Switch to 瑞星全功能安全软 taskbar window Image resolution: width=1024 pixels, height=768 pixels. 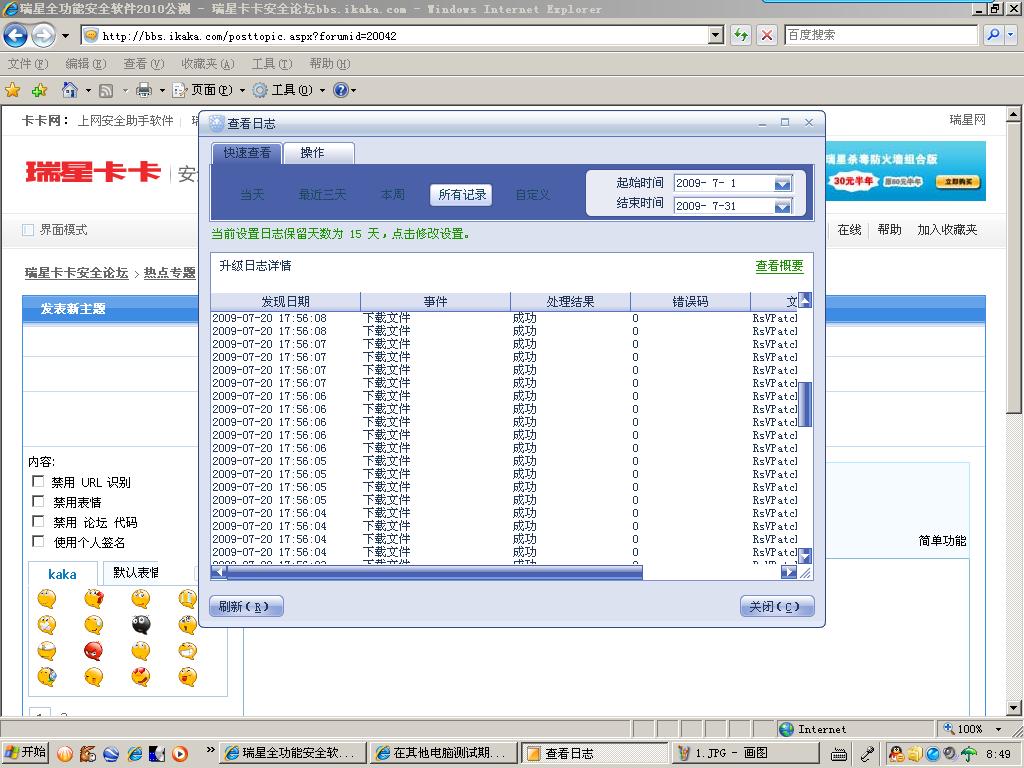click(291, 753)
